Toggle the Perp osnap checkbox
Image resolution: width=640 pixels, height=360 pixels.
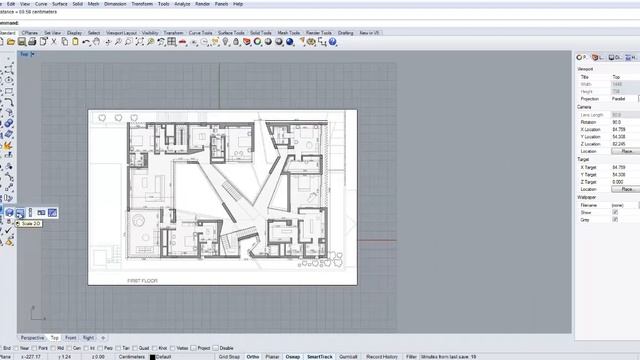click(100, 348)
